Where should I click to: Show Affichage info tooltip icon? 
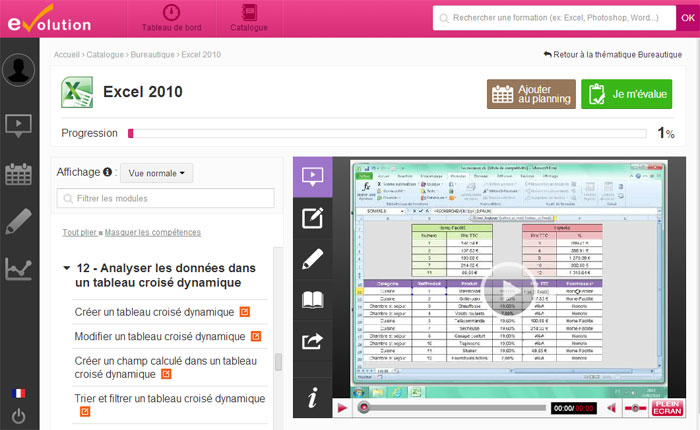[107, 172]
